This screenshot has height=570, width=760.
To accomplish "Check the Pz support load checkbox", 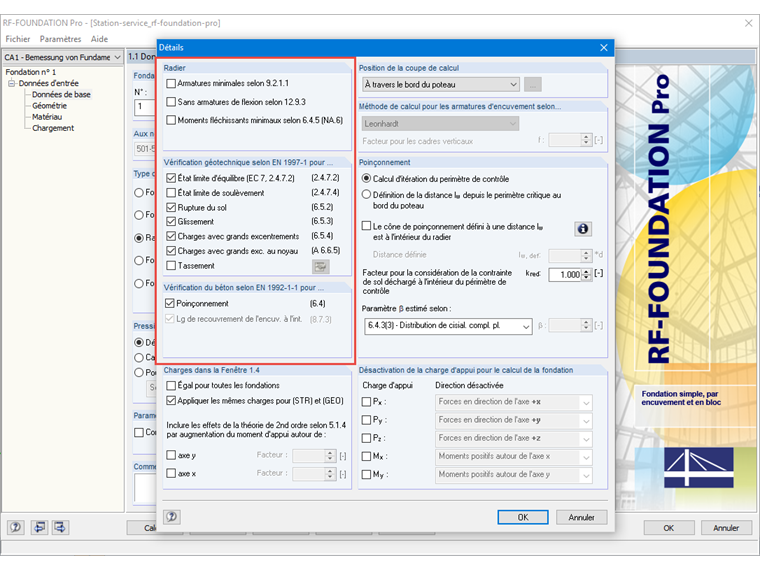I will pos(366,438).
